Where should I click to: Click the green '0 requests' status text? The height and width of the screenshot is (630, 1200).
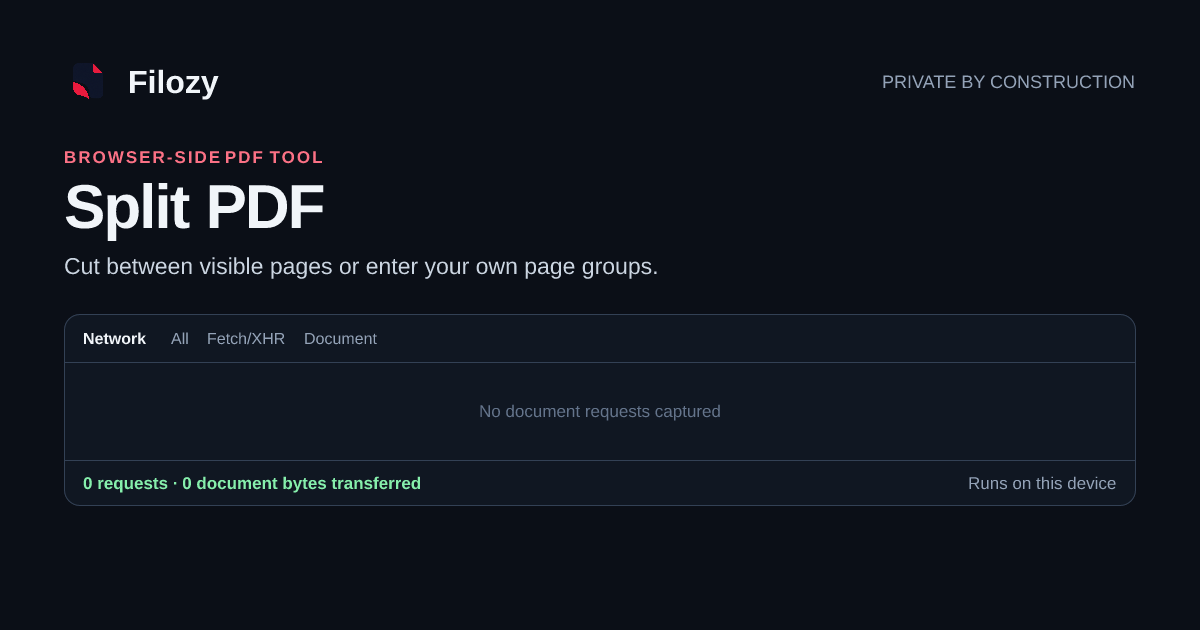(125, 484)
